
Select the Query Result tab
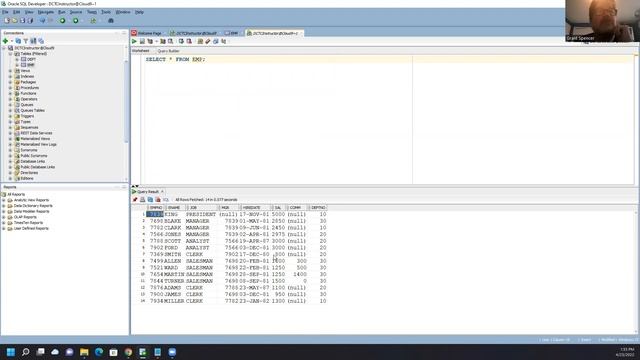pyautogui.click(x=148, y=191)
